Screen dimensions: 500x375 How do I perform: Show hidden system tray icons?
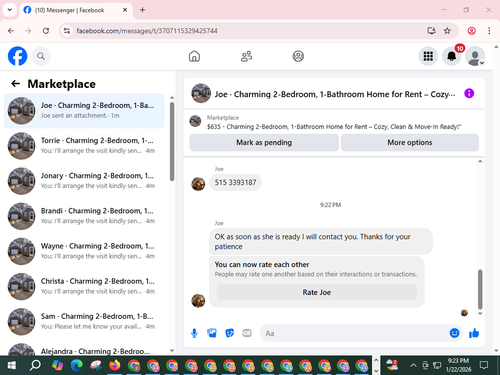pyautogui.click(x=413, y=365)
